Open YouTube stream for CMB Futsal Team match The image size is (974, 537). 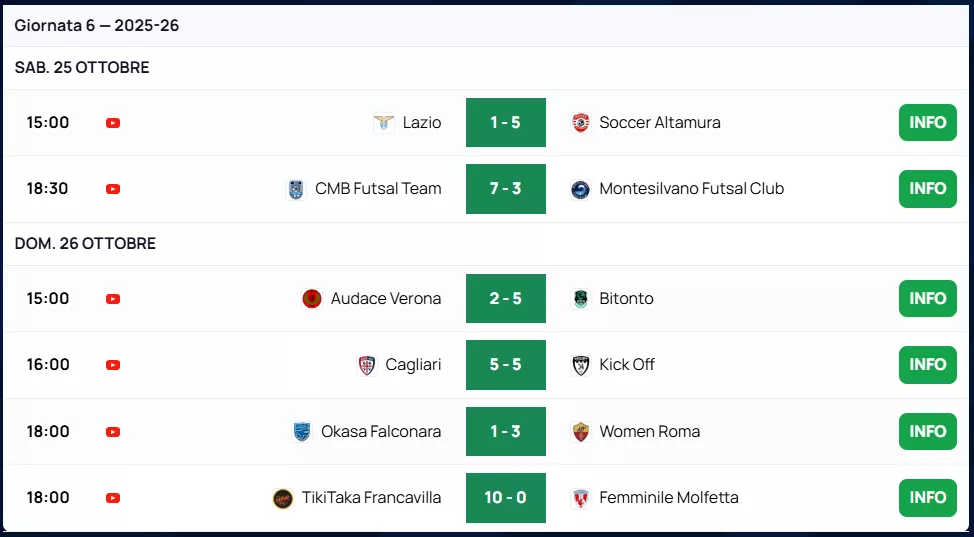[x=113, y=189]
